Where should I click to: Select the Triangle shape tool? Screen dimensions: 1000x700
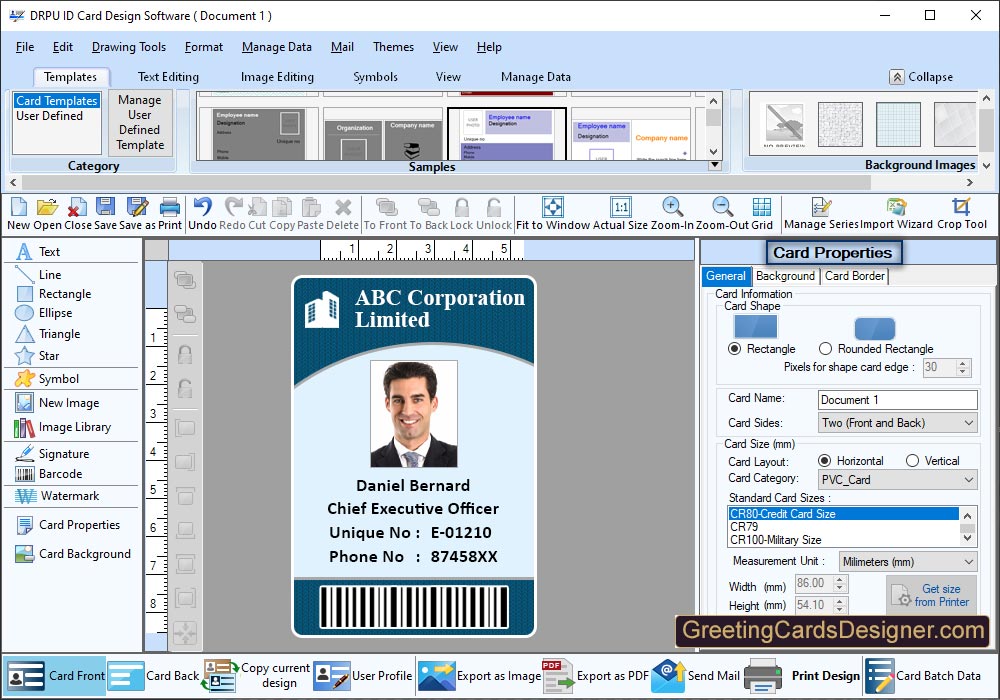tap(48, 334)
